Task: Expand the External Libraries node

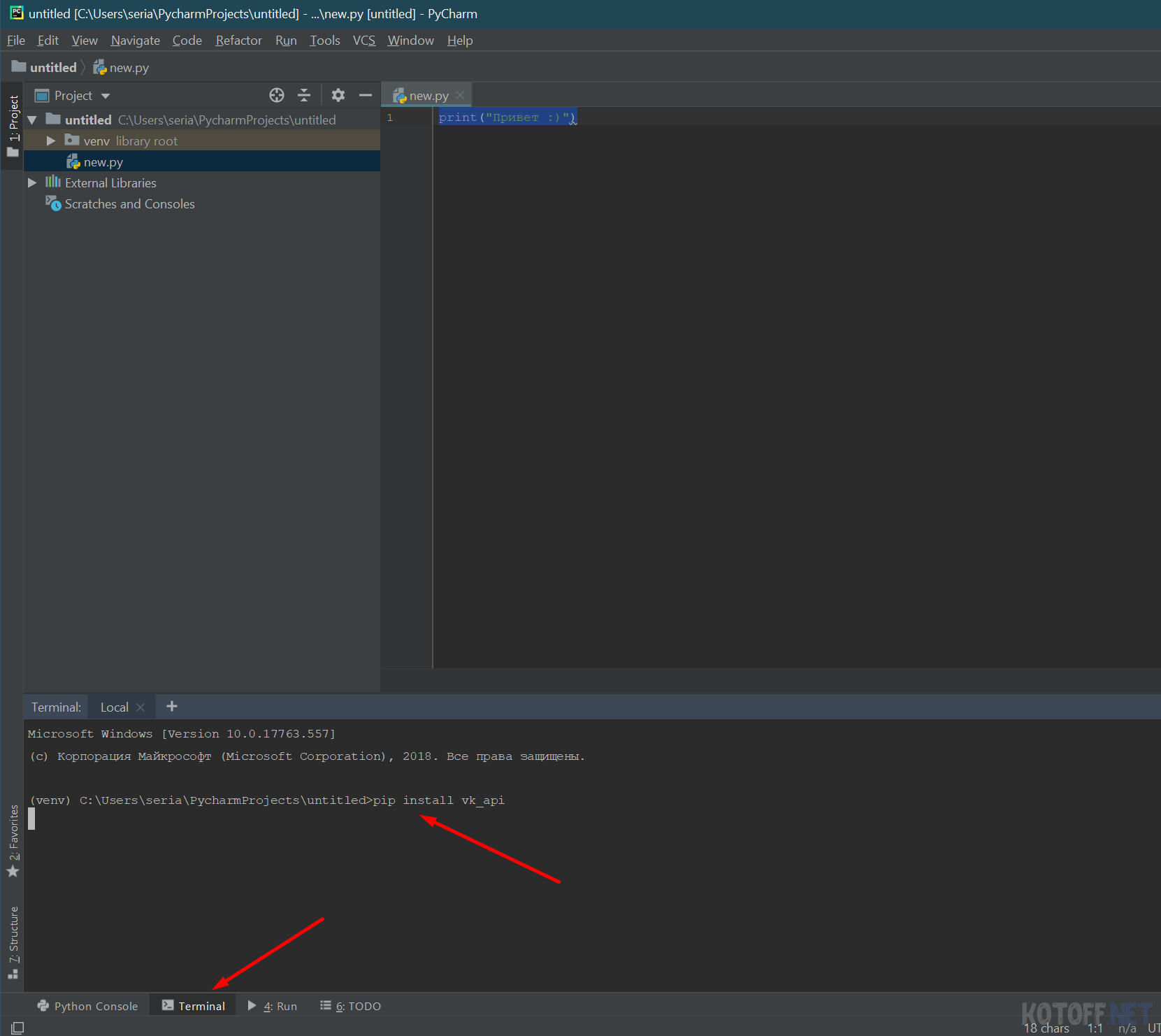Action: click(x=32, y=183)
